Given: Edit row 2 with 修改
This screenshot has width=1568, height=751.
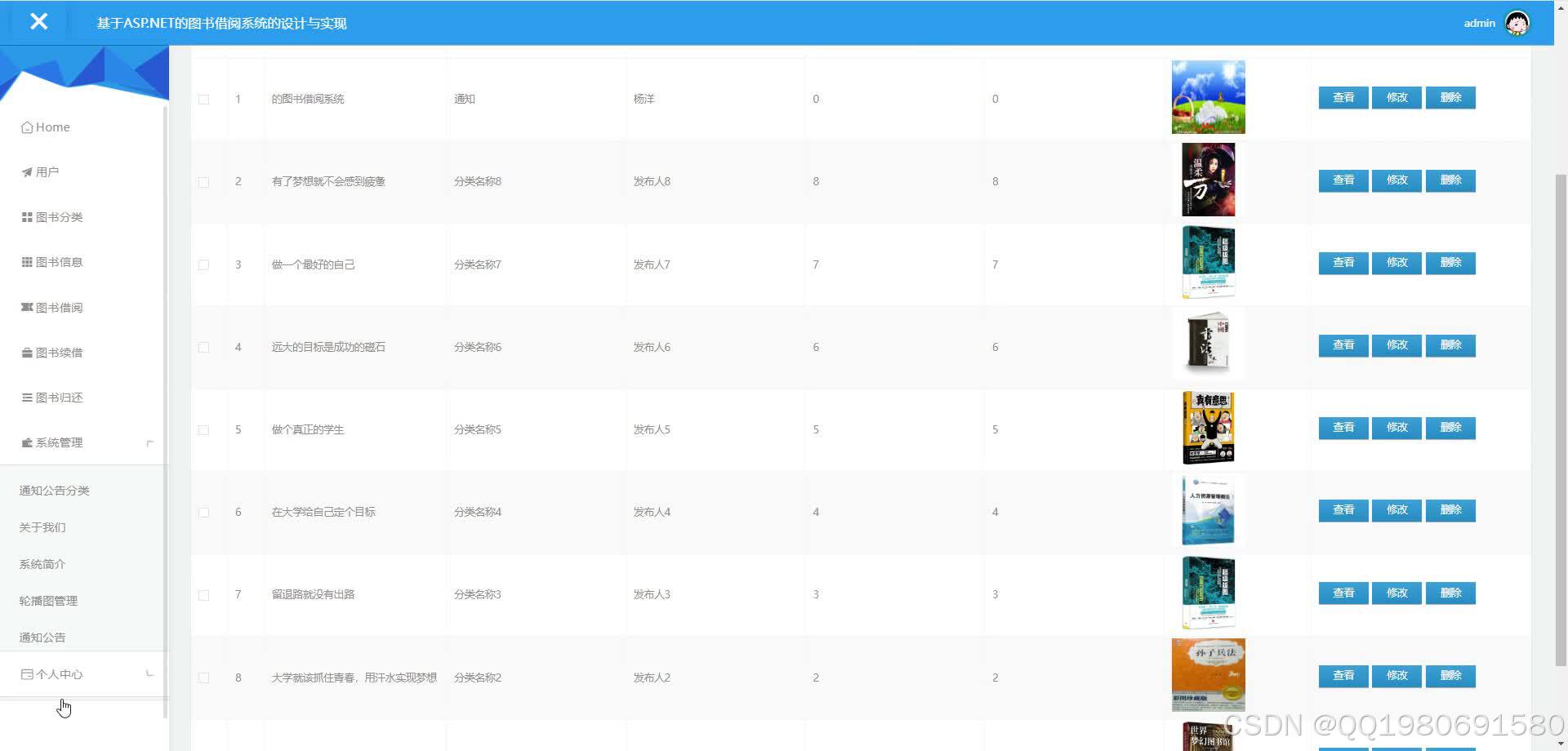Looking at the screenshot, I should [x=1396, y=180].
